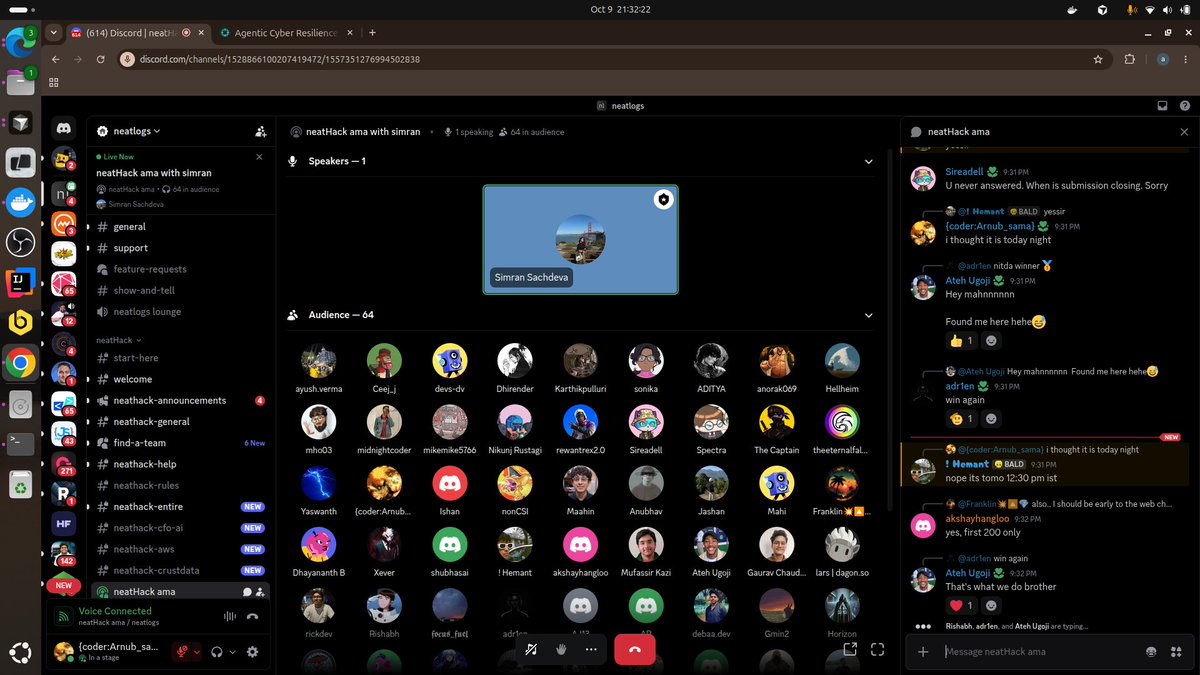Click the Message neatHack ama input field

[x=1040, y=652]
